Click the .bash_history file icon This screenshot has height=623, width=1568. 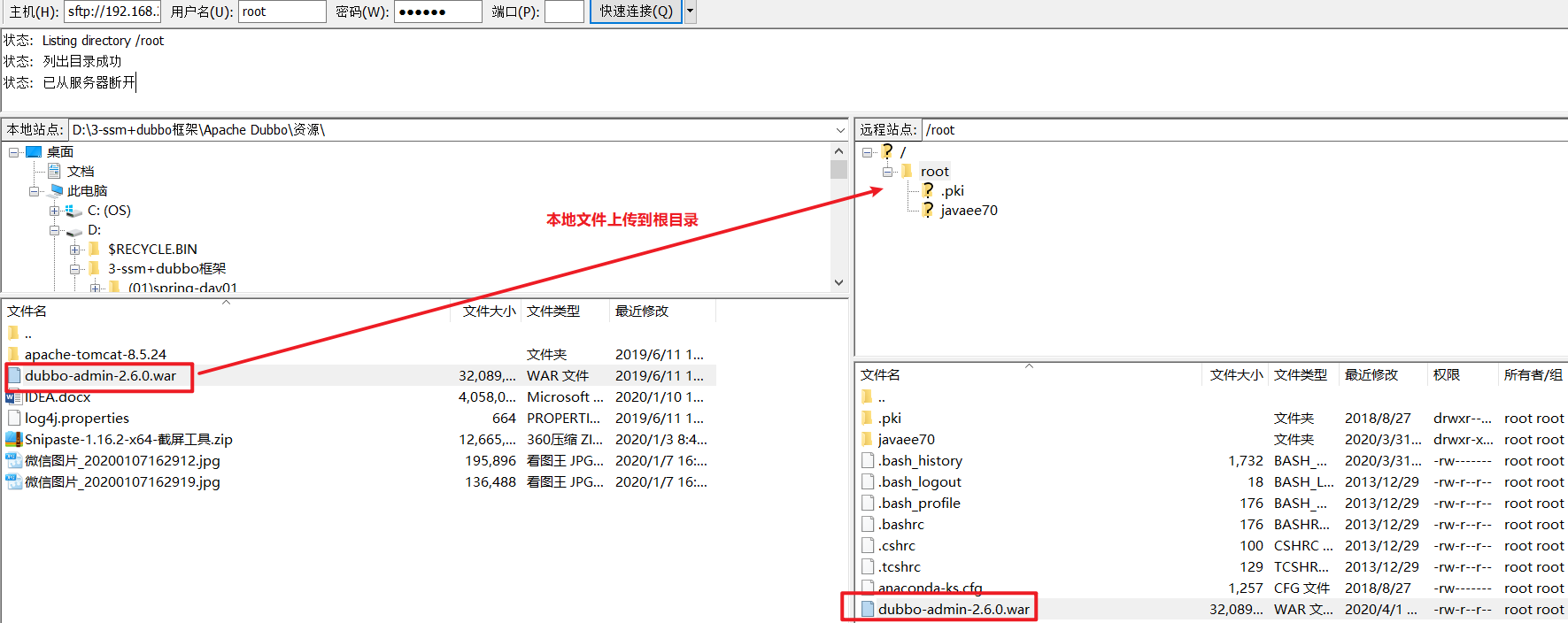click(868, 461)
